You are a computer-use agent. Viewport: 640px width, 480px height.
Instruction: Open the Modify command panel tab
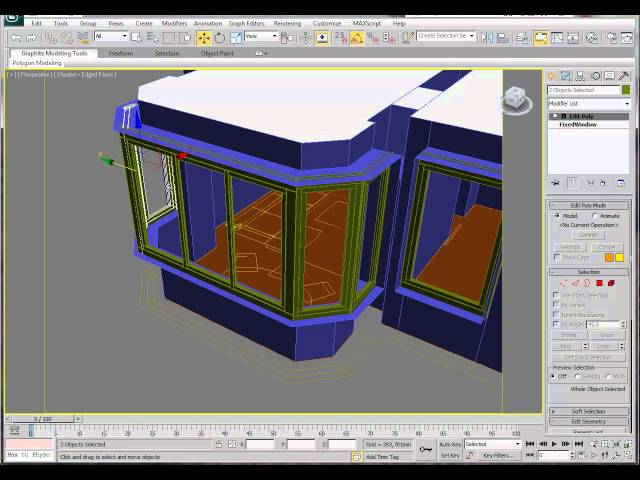[566, 76]
